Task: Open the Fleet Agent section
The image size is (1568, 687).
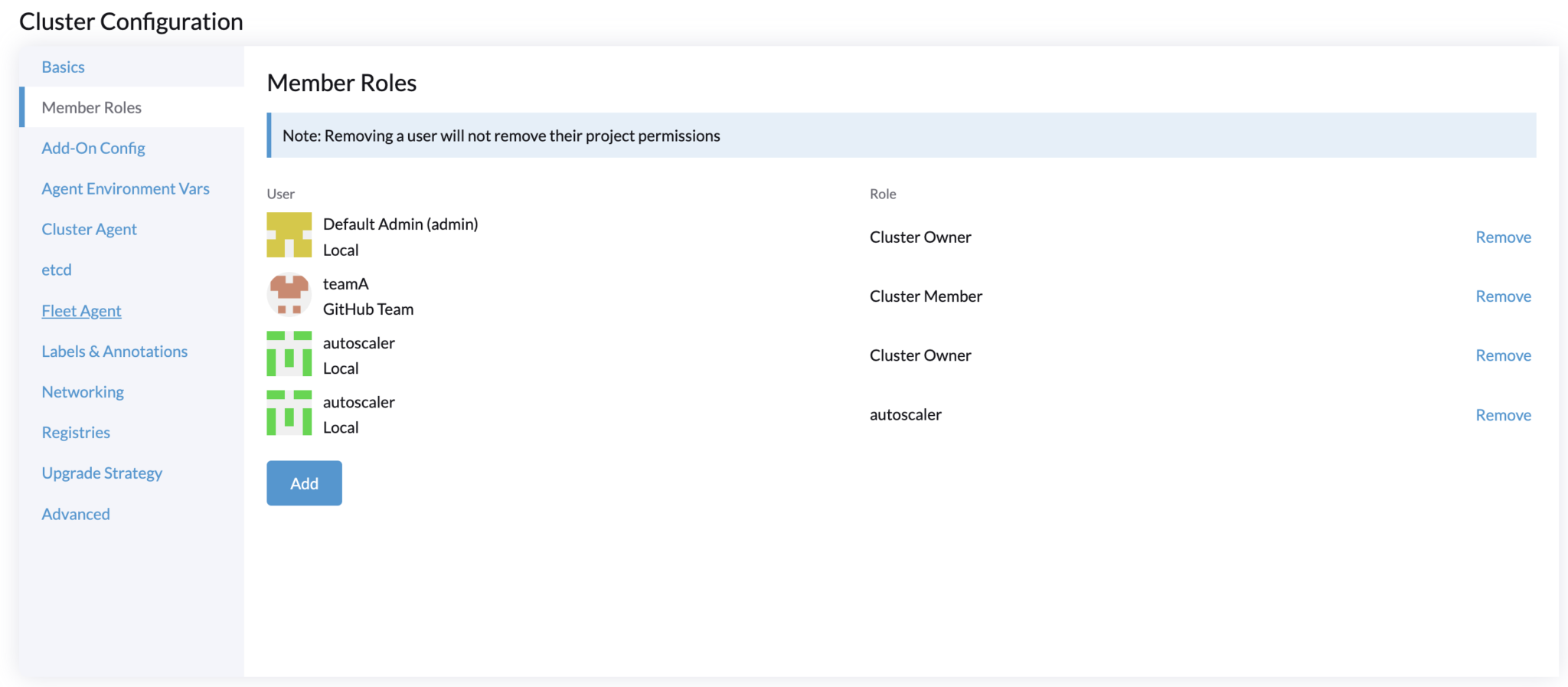Action: pos(81,311)
